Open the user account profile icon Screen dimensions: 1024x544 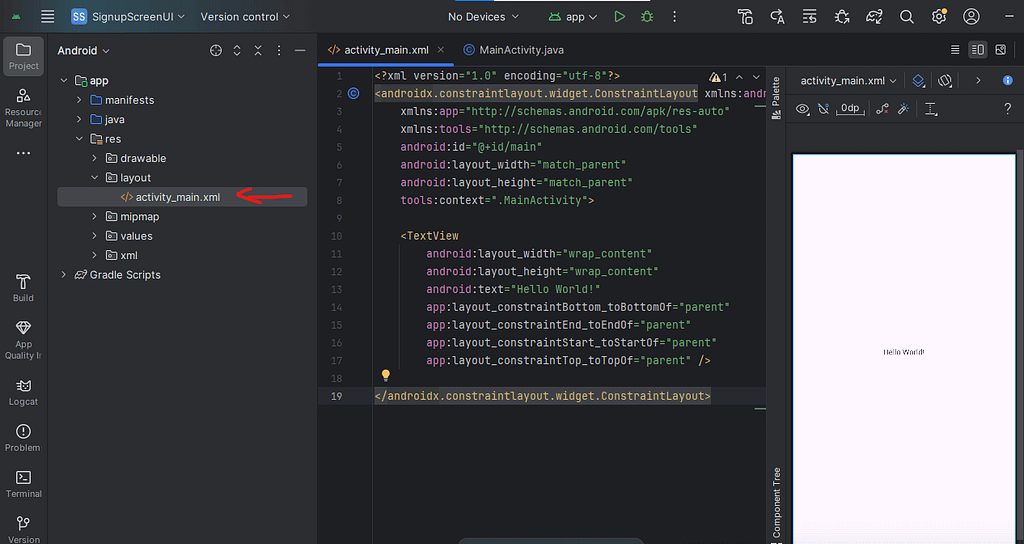(971, 17)
